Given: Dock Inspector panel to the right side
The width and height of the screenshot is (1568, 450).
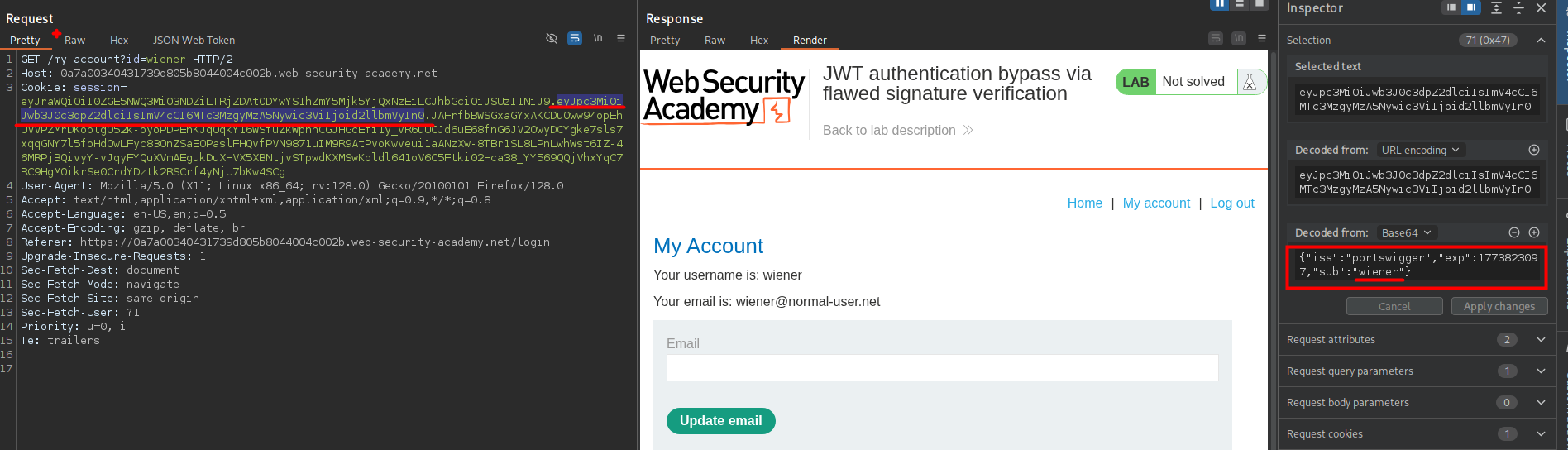Looking at the screenshot, I should [x=1471, y=7].
